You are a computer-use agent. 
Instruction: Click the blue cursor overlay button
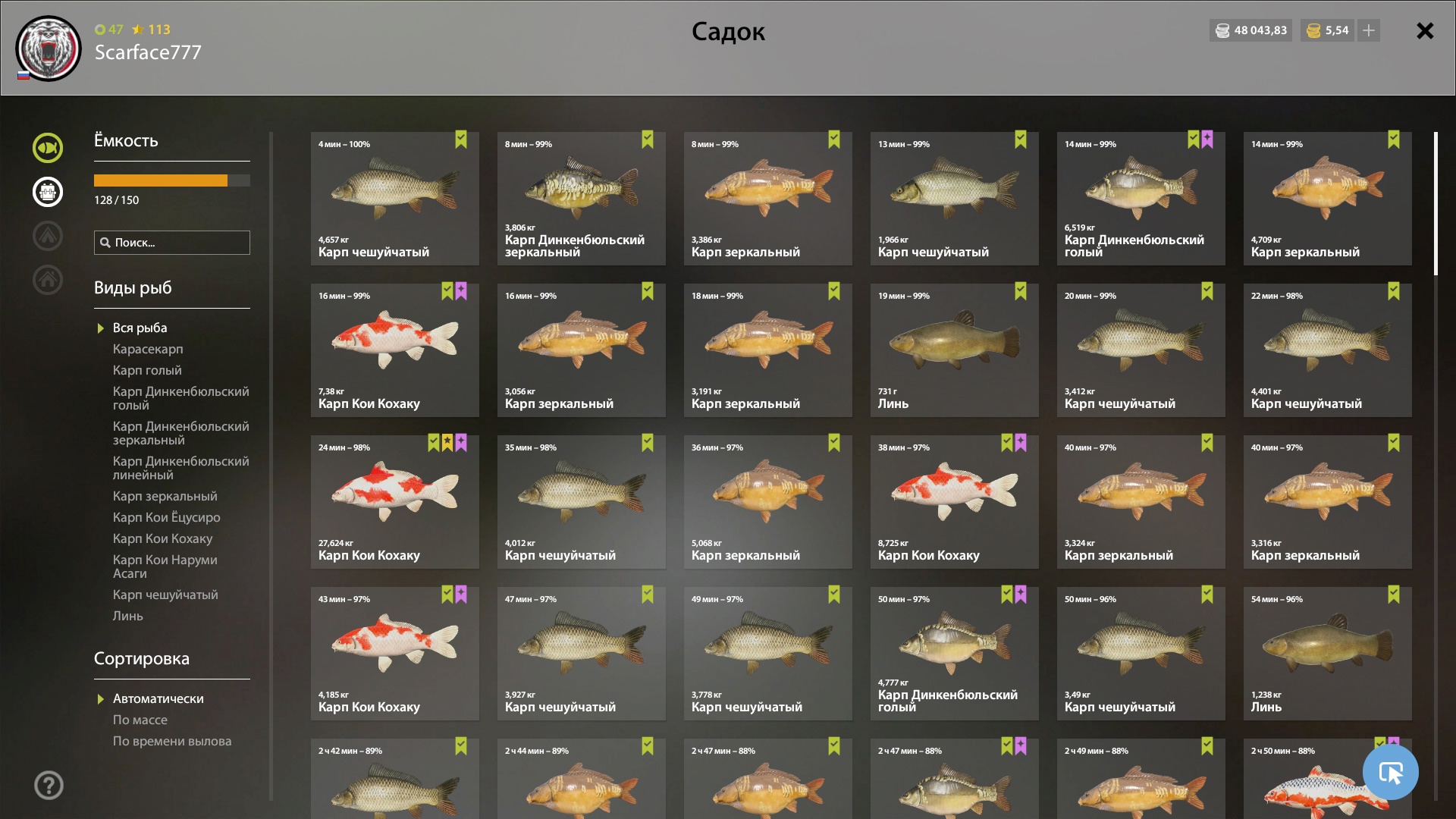click(1391, 772)
